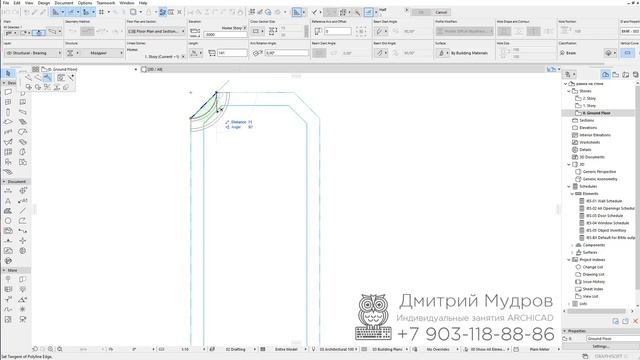This screenshot has width=640, height=360.
Task: Collapse the Project Indexes node in the navigator
Action: (x=569, y=260)
